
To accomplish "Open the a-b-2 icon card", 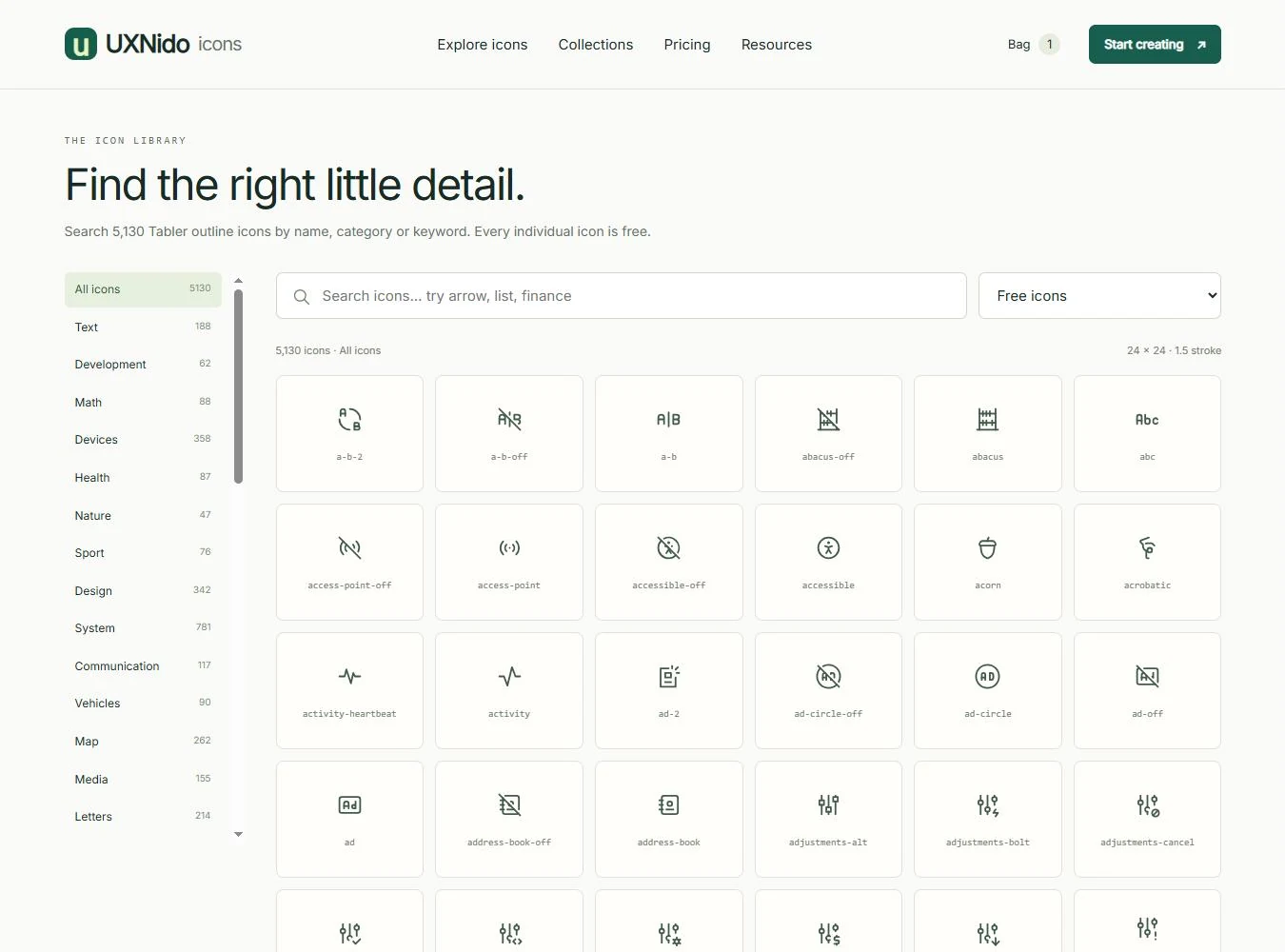I will (x=349, y=433).
